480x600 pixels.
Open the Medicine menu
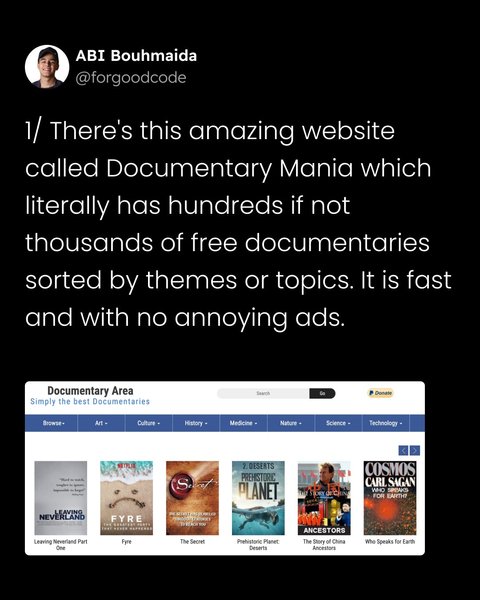pyautogui.click(x=243, y=423)
